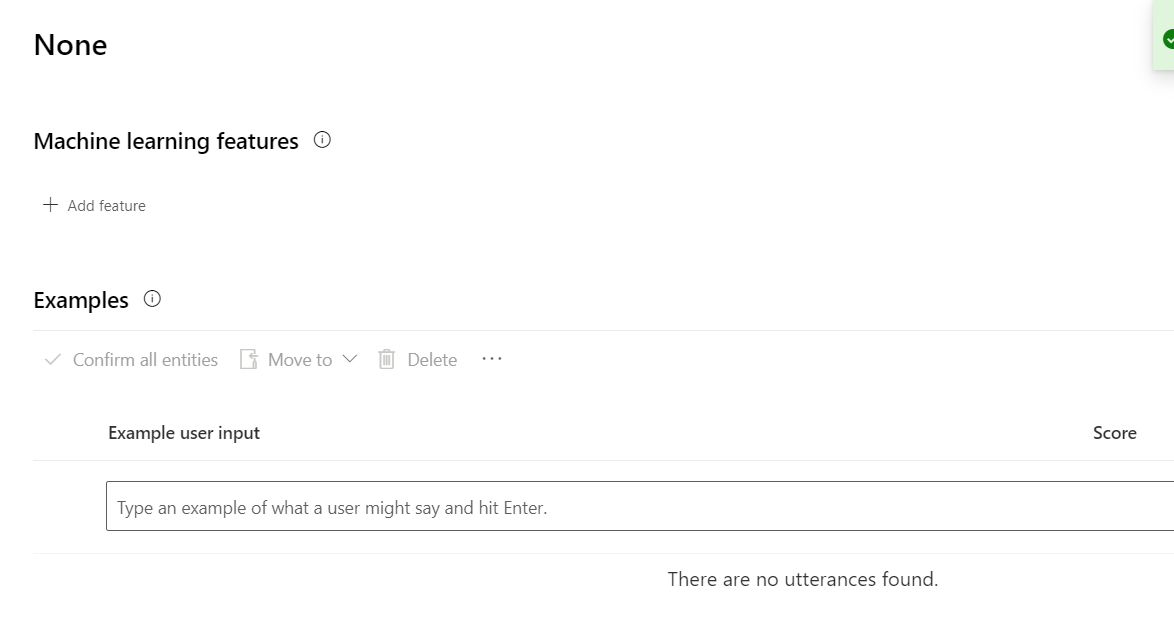1174x618 pixels.
Task: Select the Confirm all entities label
Action: point(145,360)
